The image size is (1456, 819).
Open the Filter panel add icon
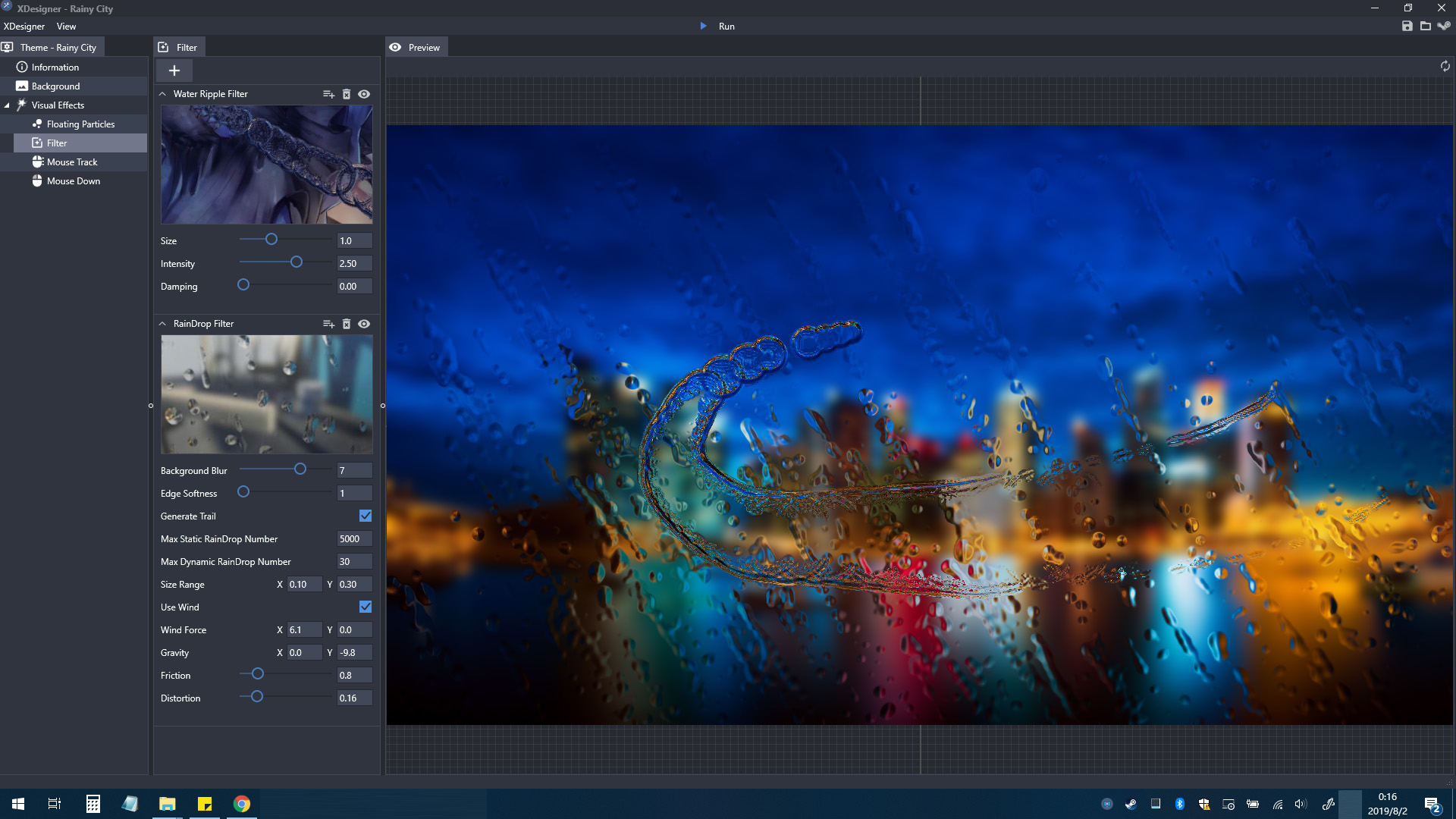click(x=173, y=70)
